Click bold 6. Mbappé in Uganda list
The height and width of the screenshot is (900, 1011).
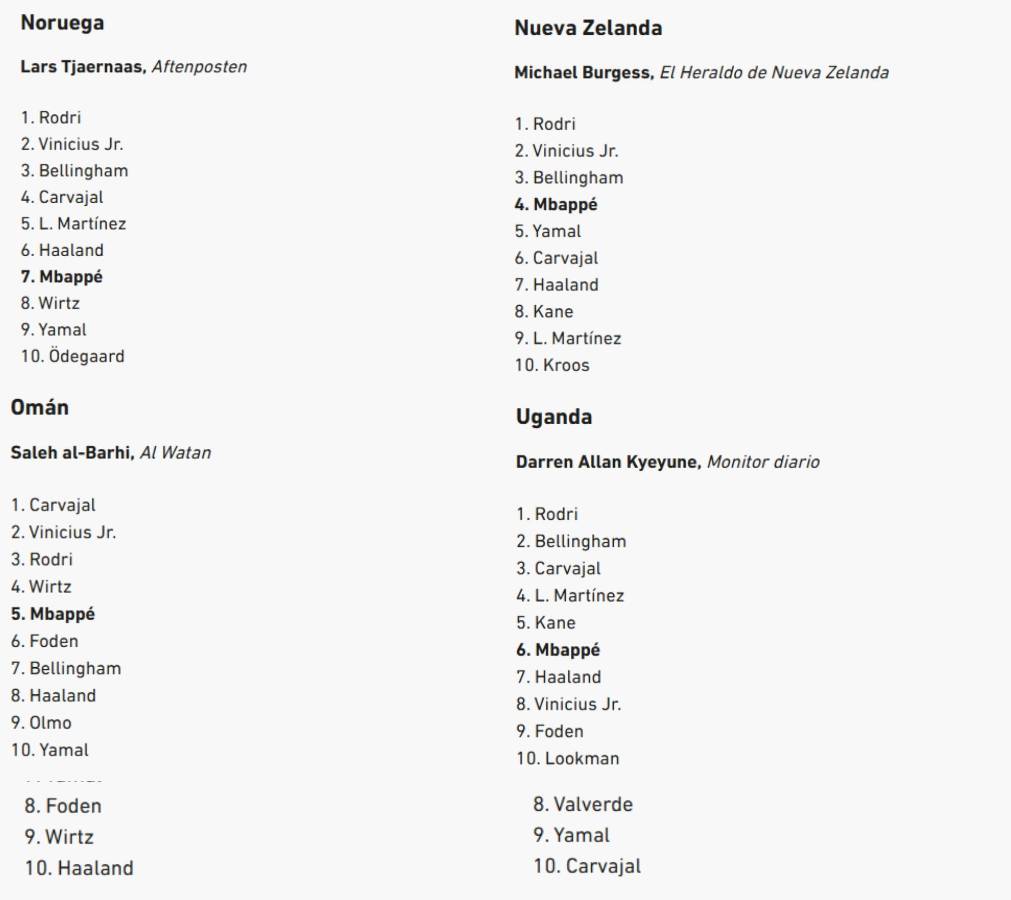(557, 650)
